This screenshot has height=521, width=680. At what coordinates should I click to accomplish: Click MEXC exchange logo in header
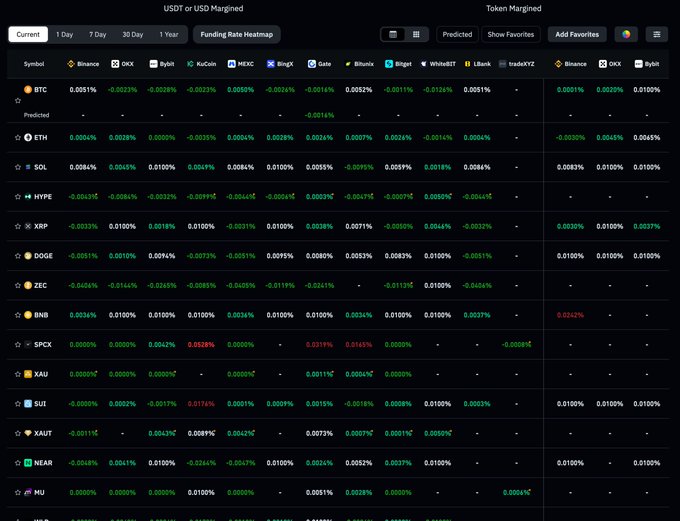(x=232, y=64)
